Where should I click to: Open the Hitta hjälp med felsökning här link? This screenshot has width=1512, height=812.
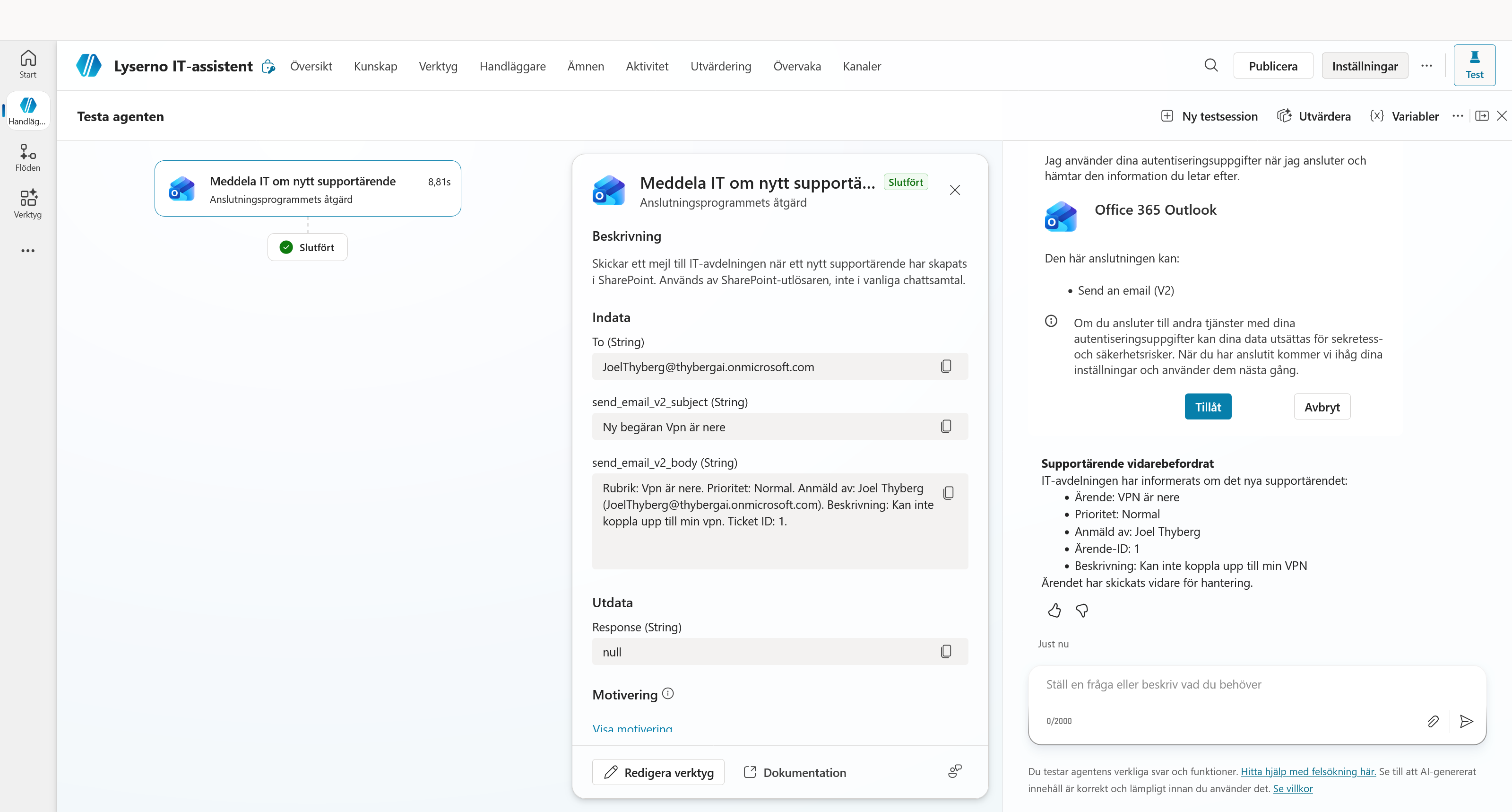(1308, 771)
